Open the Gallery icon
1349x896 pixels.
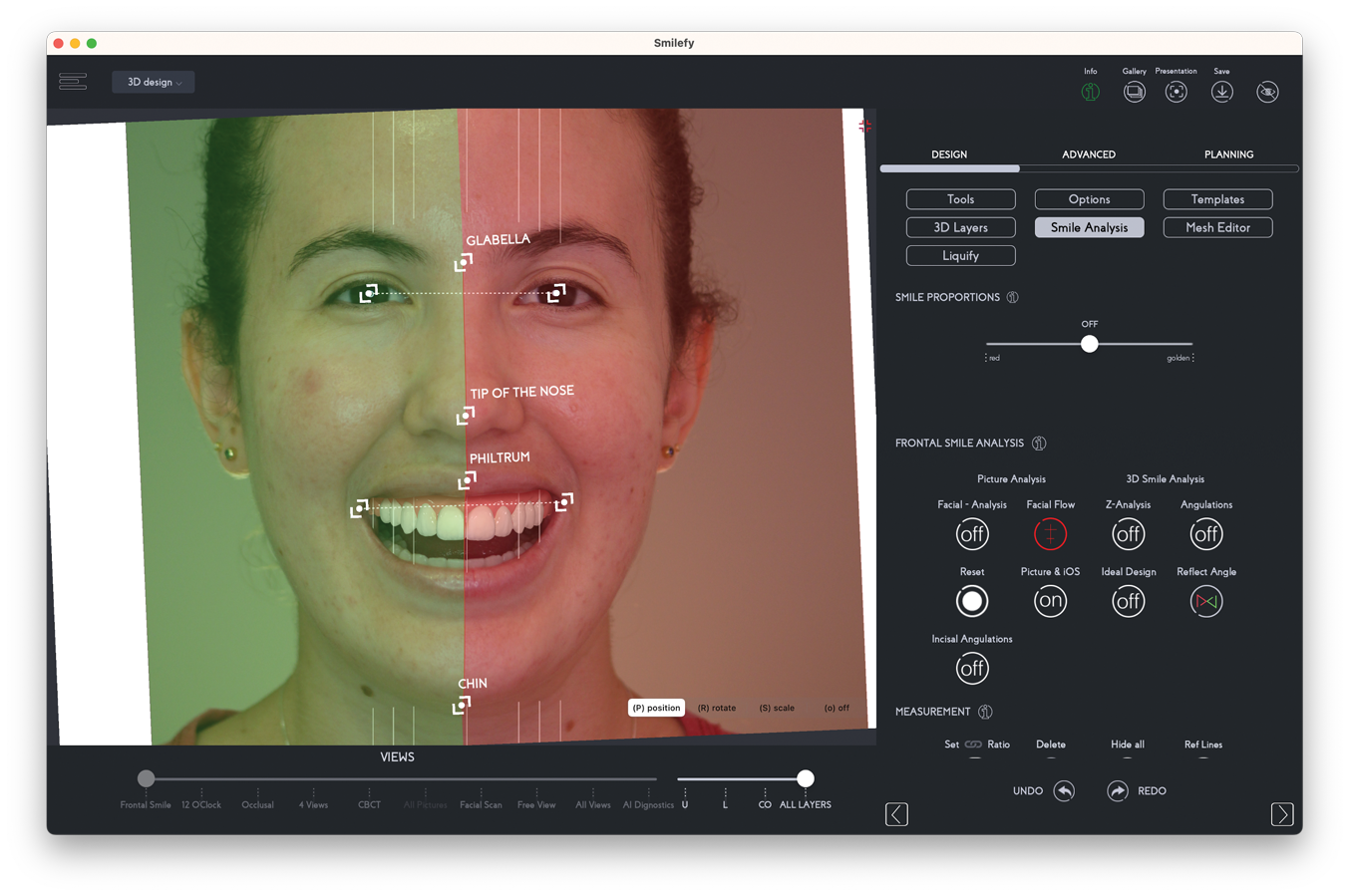[x=1134, y=92]
